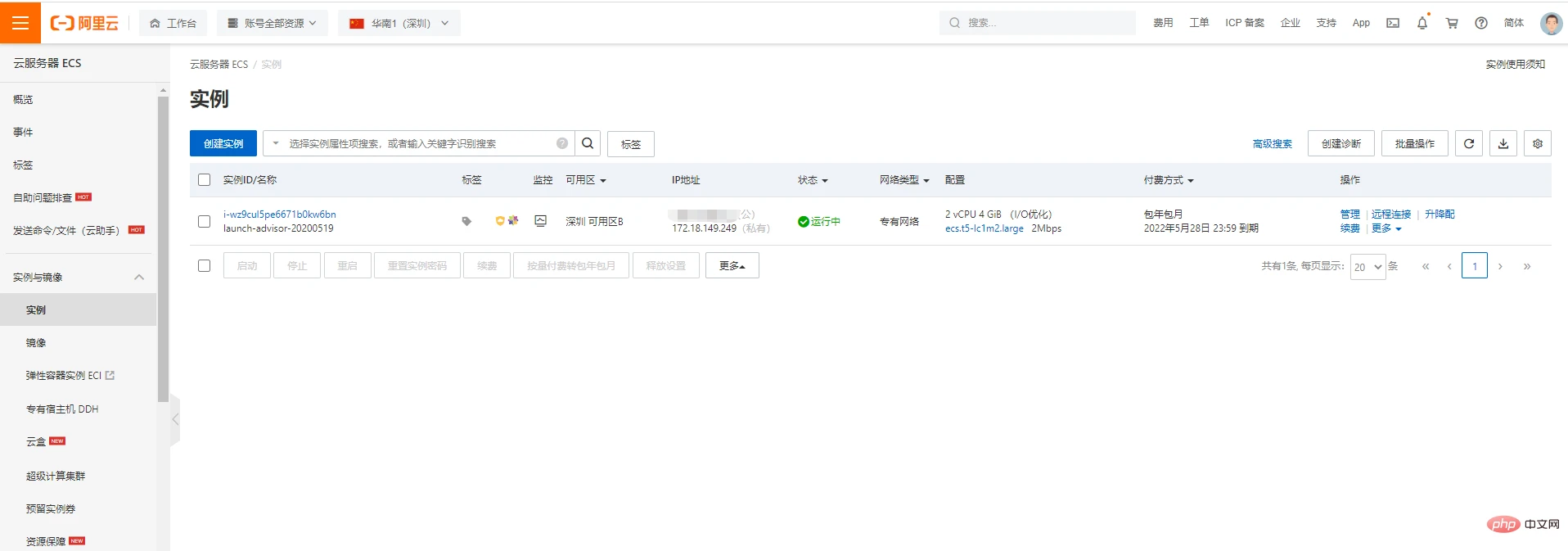Change the page size selector 20

(x=1367, y=266)
